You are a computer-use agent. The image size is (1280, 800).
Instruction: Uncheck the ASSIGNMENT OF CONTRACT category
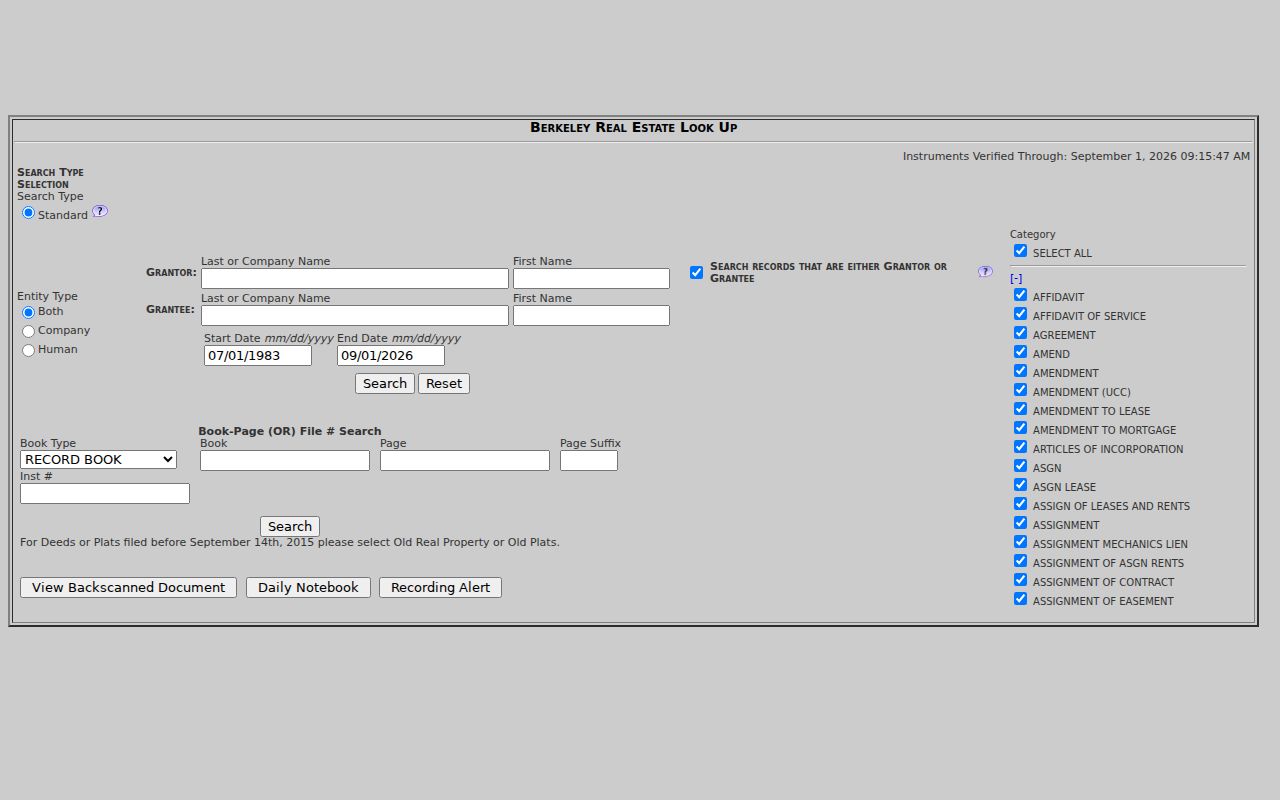click(x=1020, y=580)
